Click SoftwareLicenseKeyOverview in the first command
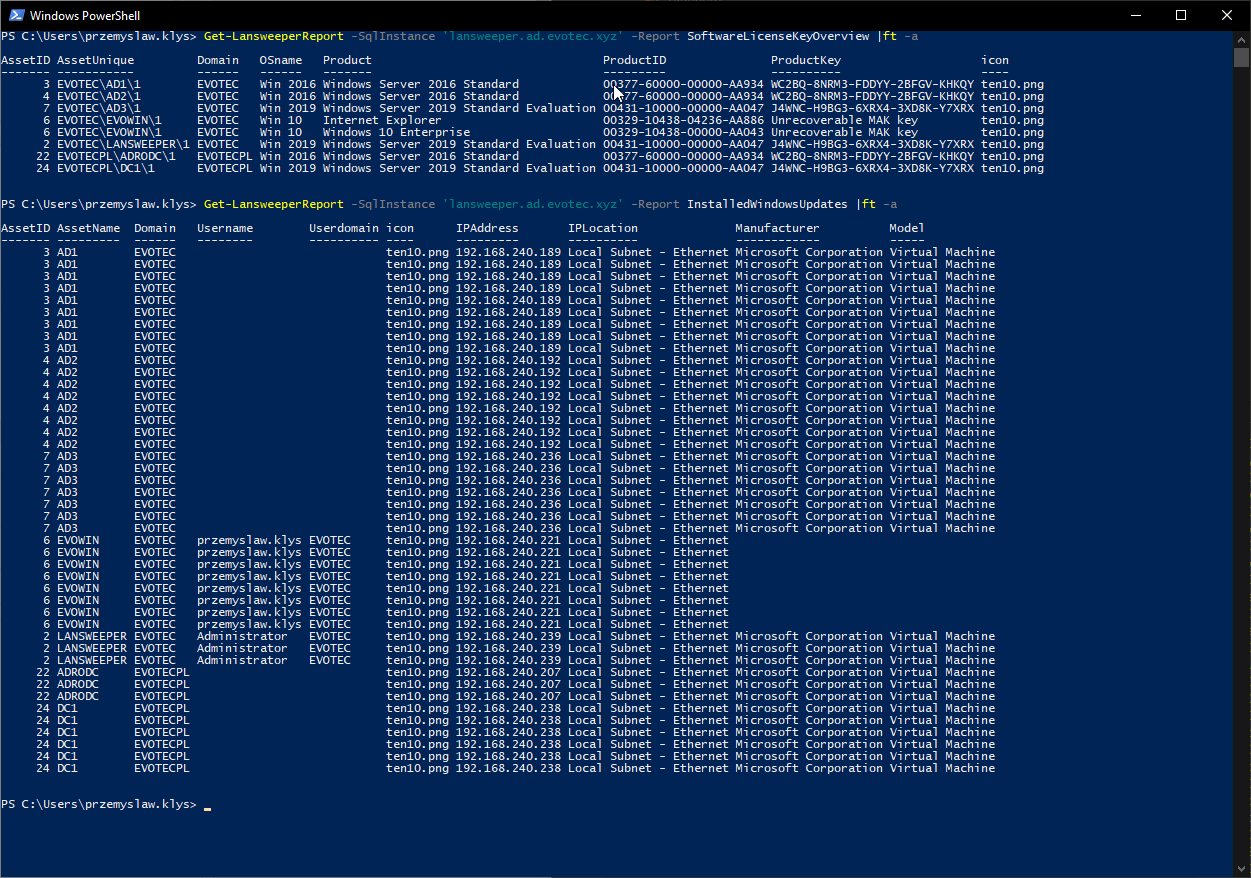 (x=778, y=36)
